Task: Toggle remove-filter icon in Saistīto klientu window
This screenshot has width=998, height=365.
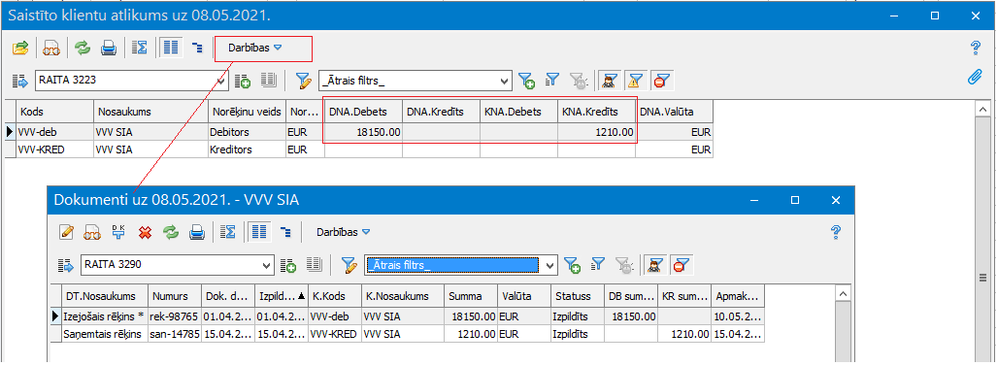Action: coord(662,80)
